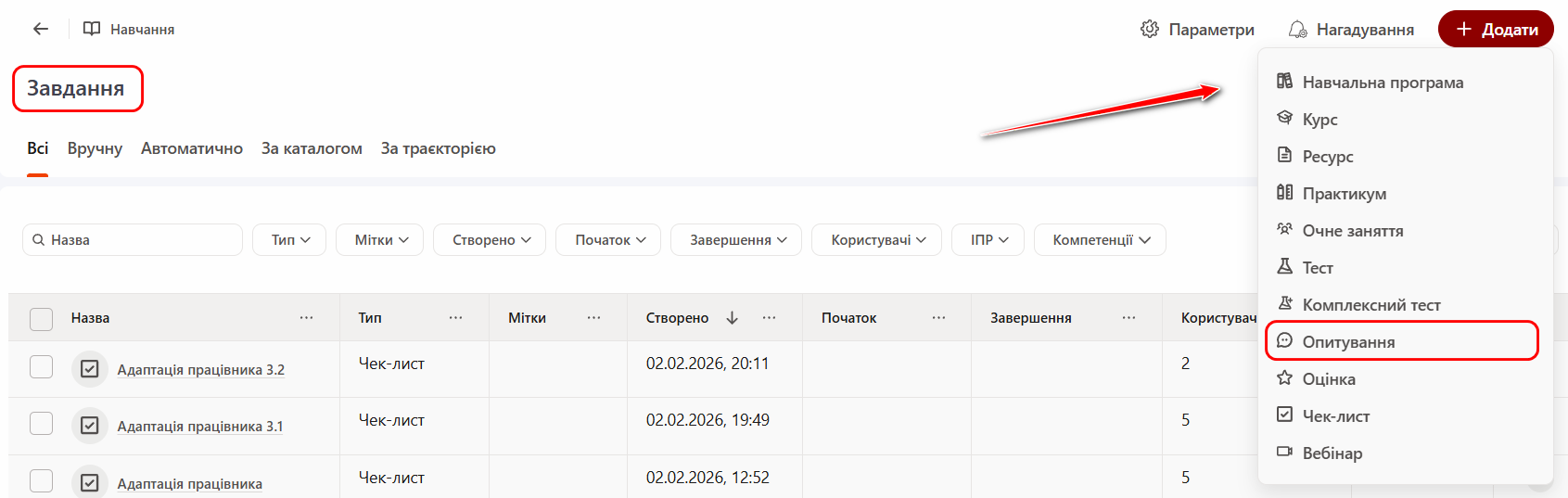Viewport: 1568px width, 498px height.
Task: Toggle the select-all checkbox in table header
Action: (42, 319)
